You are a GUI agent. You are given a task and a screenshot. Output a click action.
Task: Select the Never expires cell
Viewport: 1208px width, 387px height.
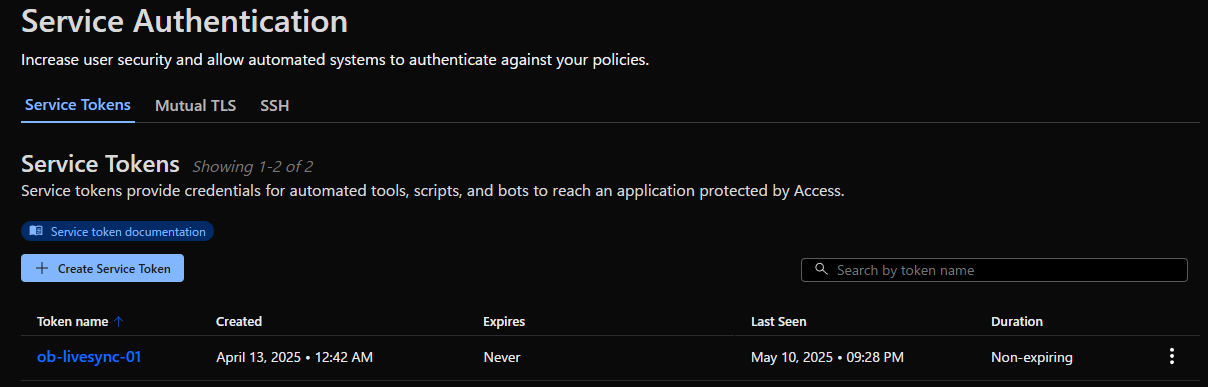[502, 357]
